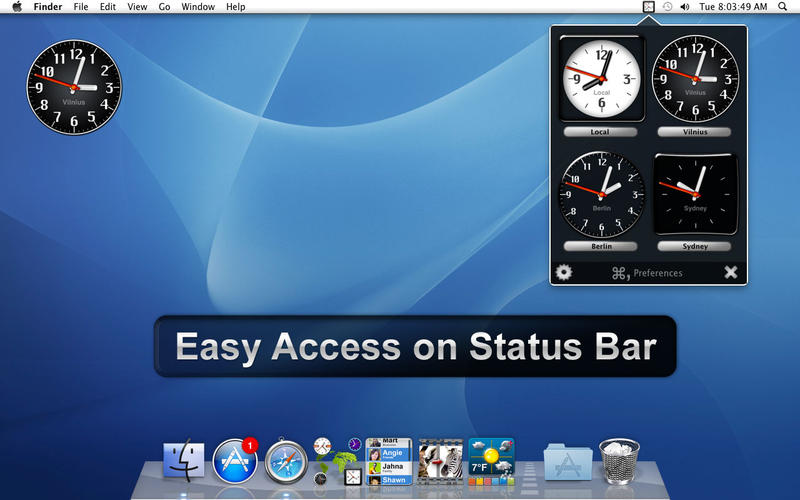Viewport: 800px width, 500px height.
Task: Close the clock panel with X
Action: 730,272
